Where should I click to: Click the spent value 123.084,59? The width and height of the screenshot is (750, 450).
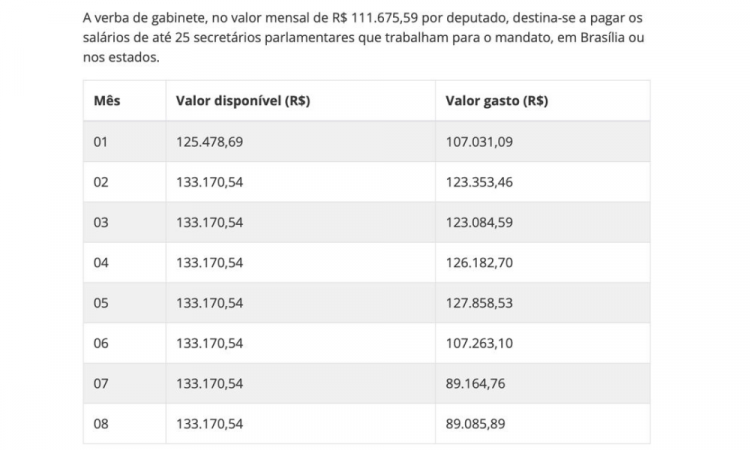point(479,222)
